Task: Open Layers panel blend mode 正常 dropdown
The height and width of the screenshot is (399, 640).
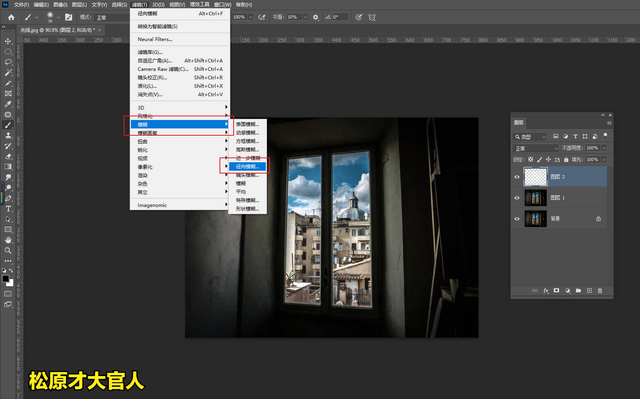Action: point(536,148)
